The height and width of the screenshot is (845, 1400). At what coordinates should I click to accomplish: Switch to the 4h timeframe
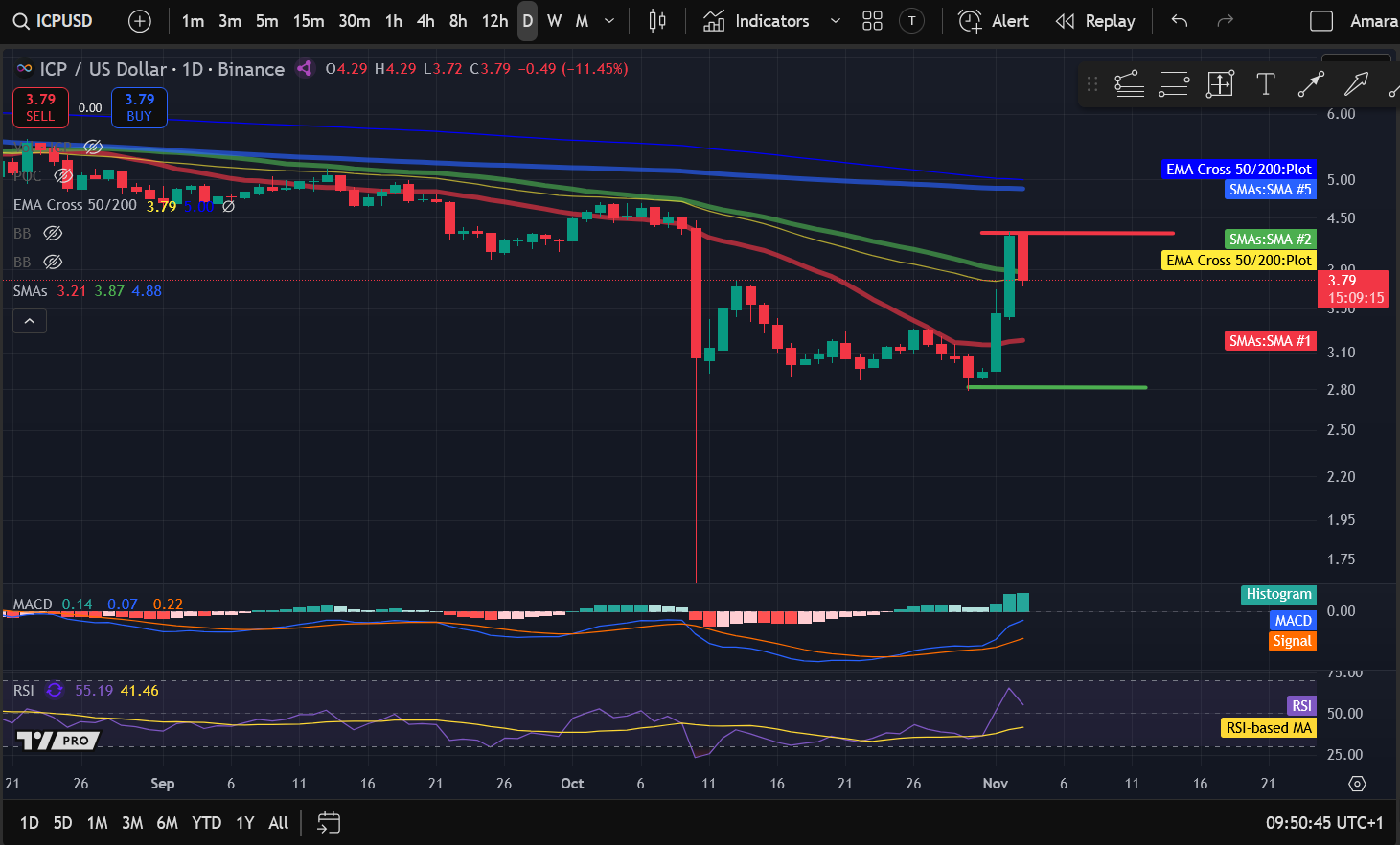[425, 21]
